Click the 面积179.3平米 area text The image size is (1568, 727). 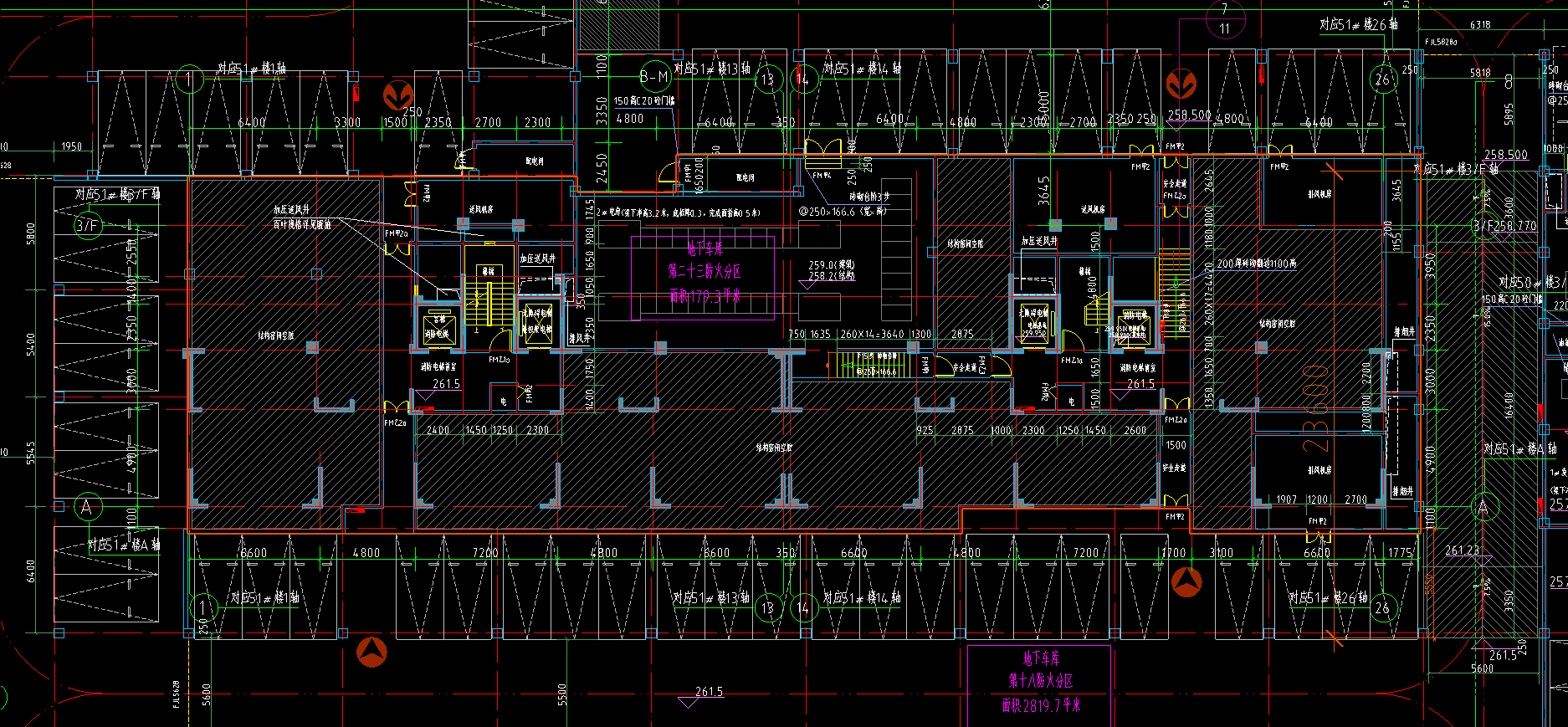click(x=705, y=296)
